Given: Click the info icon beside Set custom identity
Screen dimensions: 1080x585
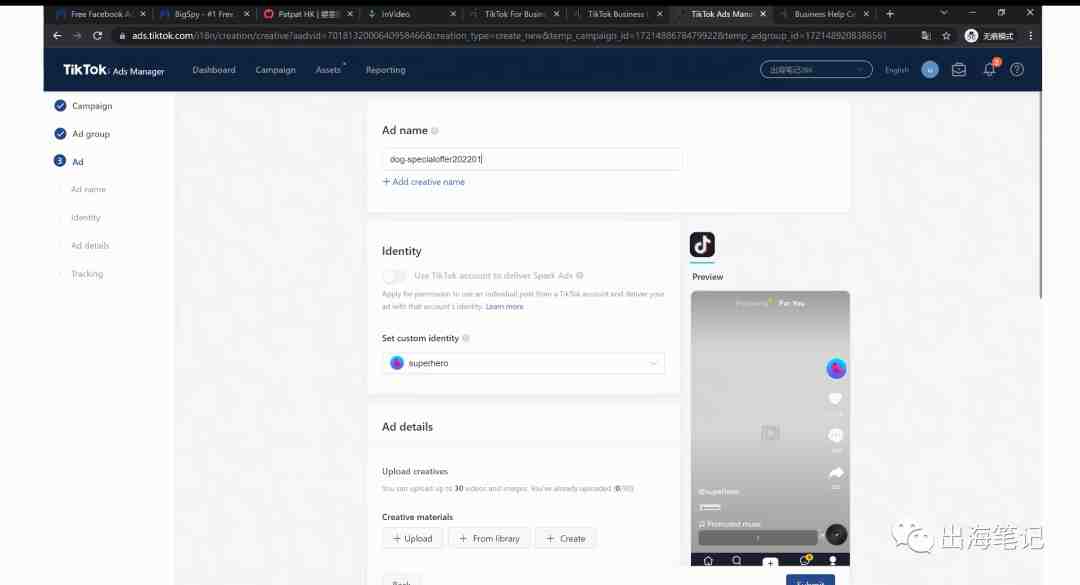Looking at the screenshot, I should click(x=466, y=338).
